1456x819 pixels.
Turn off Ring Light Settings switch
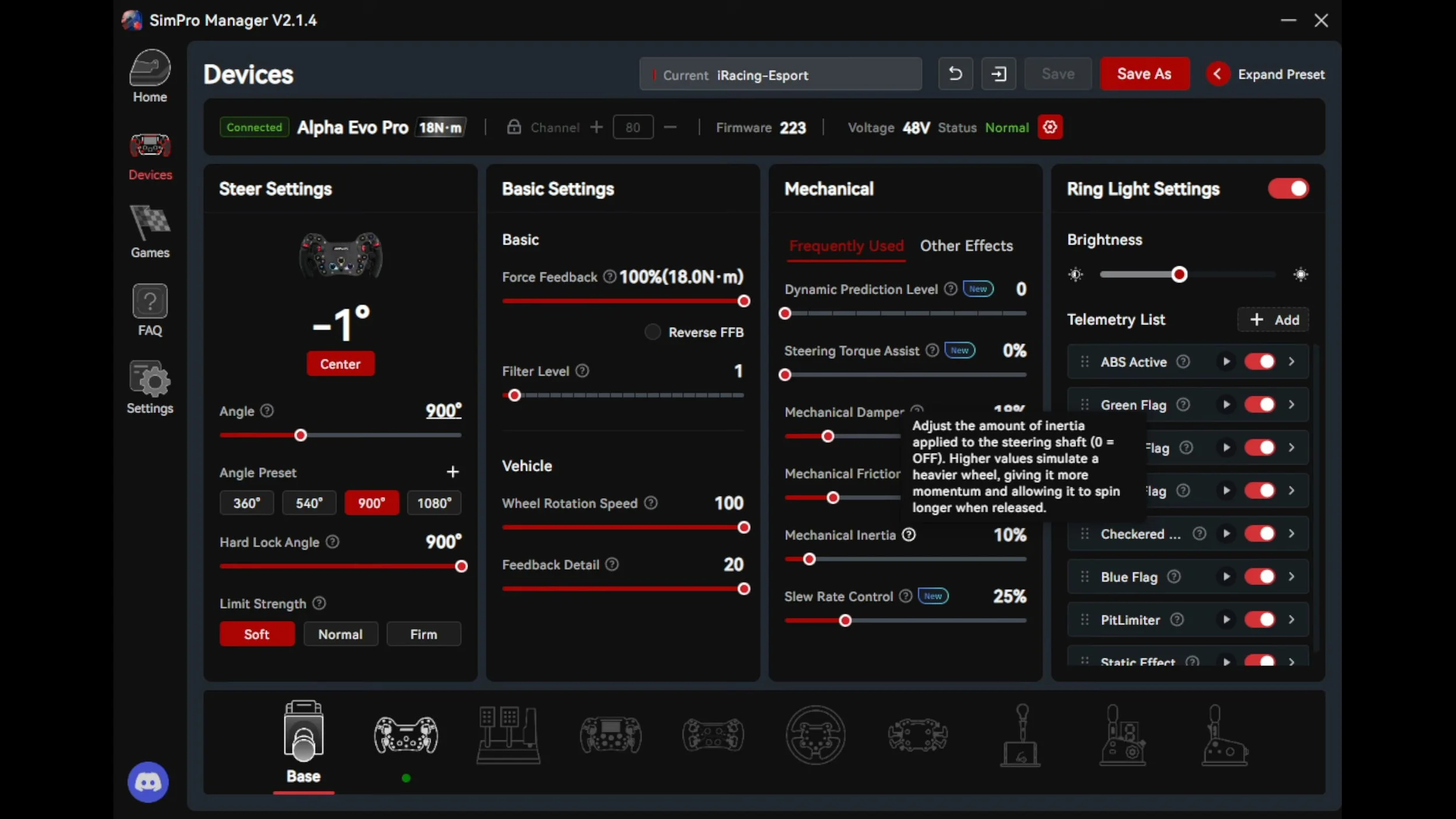pyautogui.click(x=1288, y=189)
